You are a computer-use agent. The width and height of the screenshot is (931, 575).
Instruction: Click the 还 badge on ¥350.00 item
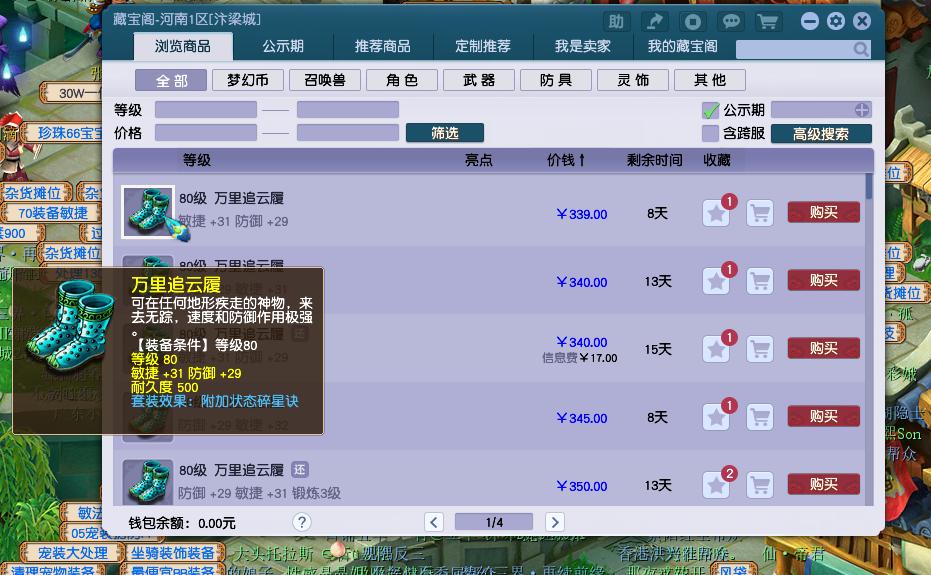click(300, 470)
